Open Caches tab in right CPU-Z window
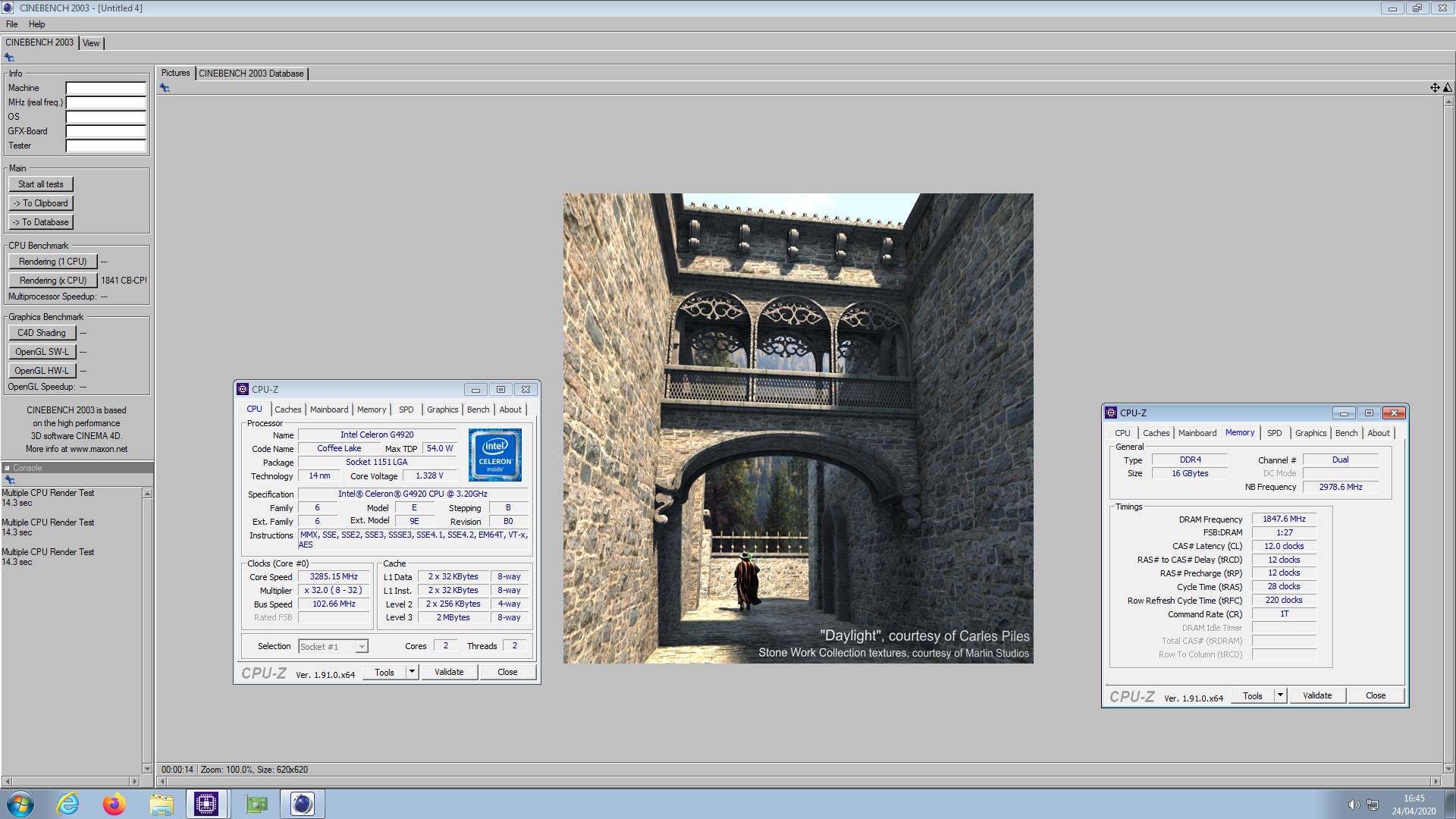The height and width of the screenshot is (819, 1456). coord(1156,433)
